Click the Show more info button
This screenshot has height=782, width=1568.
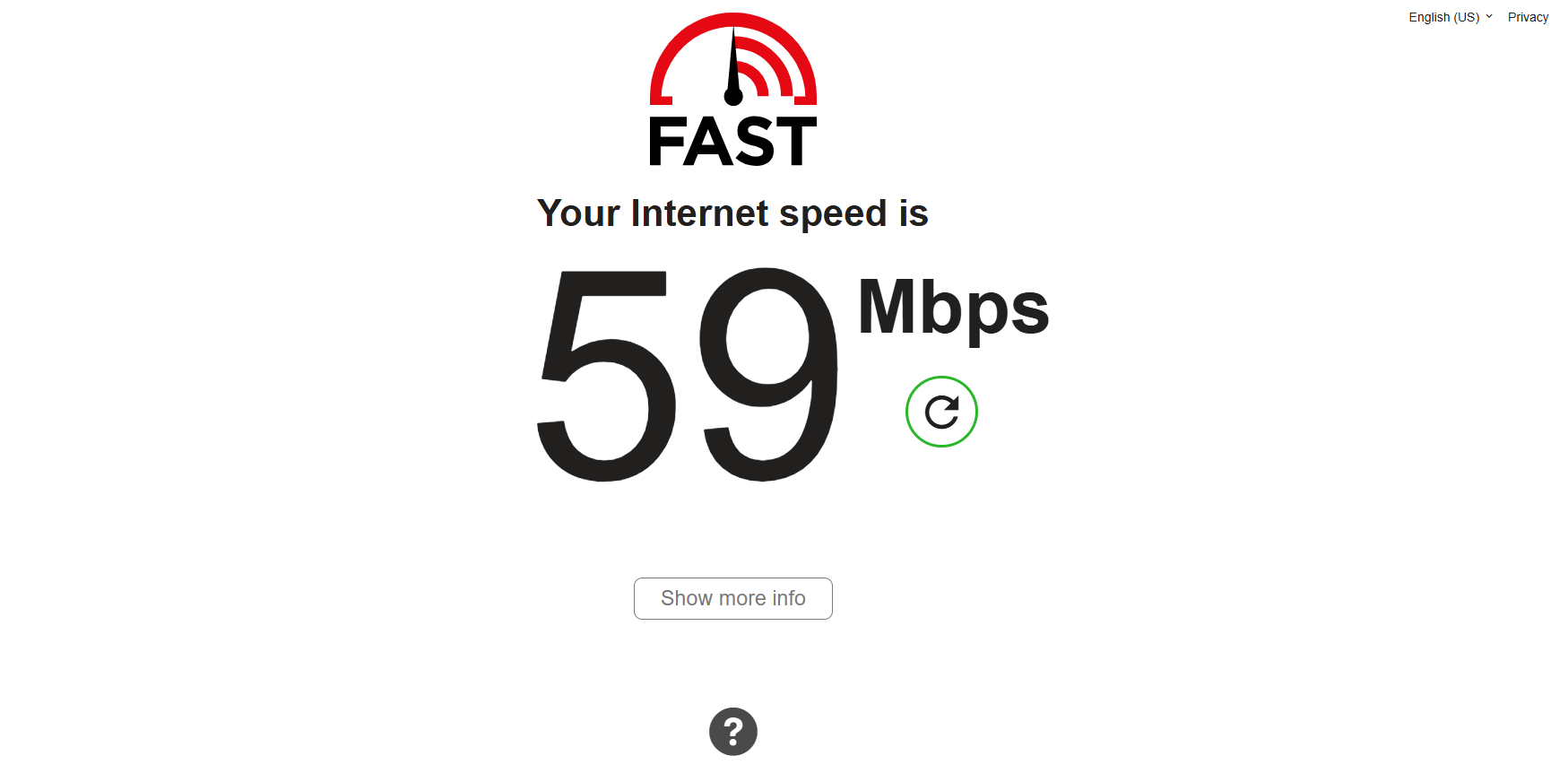(x=733, y=598)
